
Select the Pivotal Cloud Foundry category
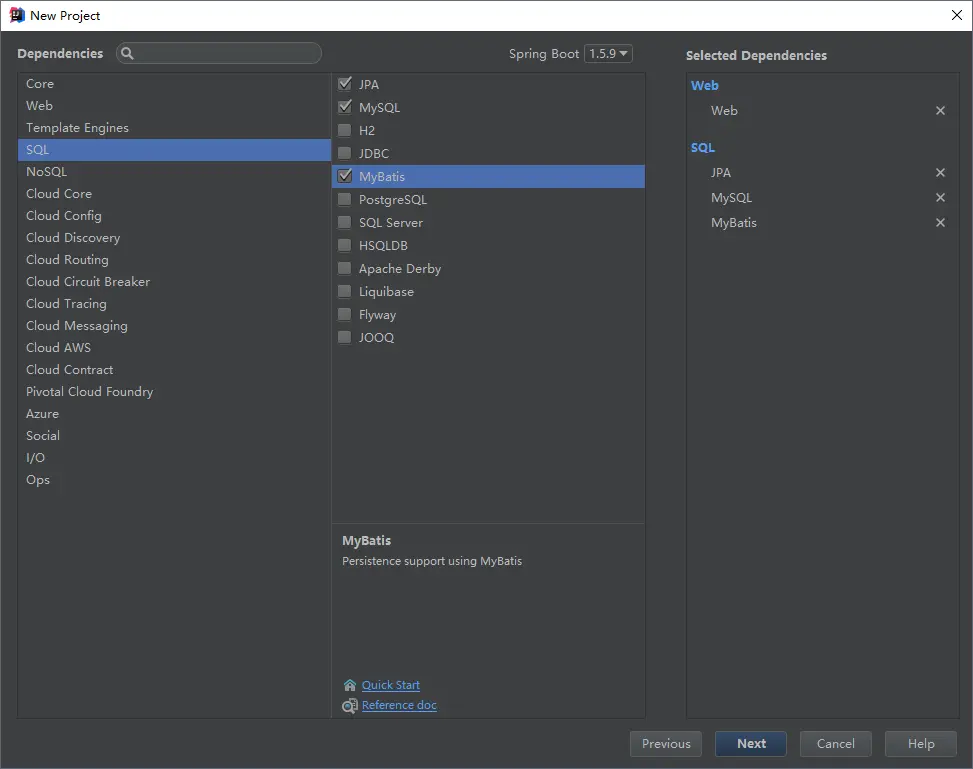point(174,392)
